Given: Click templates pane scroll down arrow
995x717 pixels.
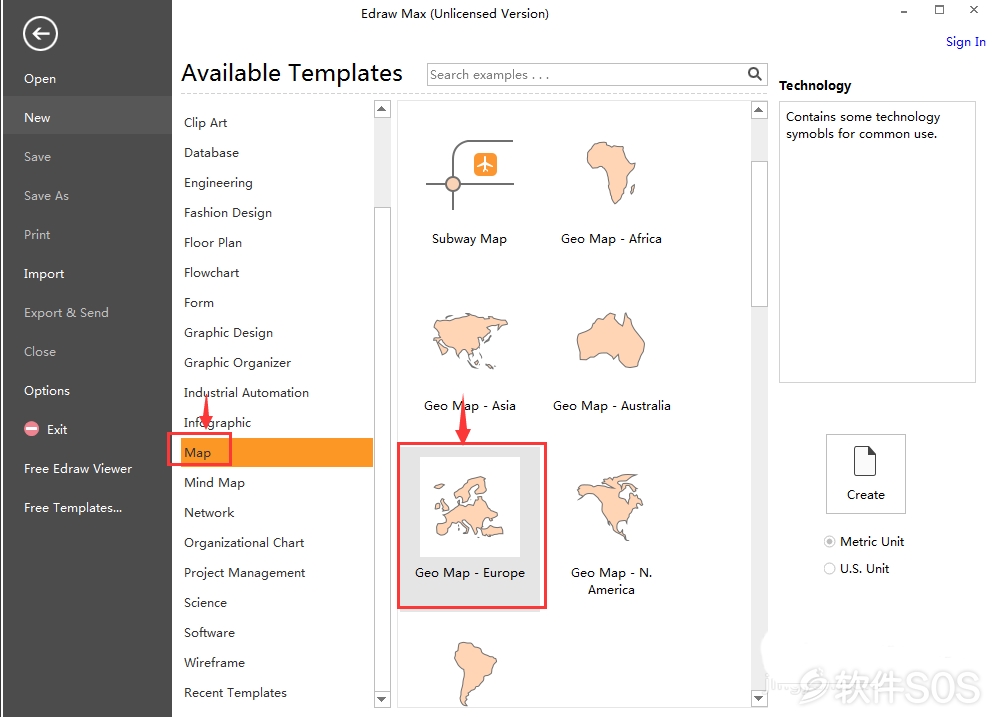Looking at the screenshot, I should [759, 699].
